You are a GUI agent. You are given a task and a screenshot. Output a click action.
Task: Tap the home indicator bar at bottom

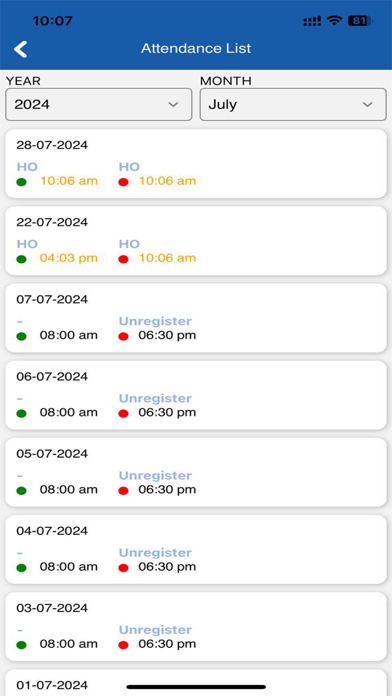(x=196, y=687)
